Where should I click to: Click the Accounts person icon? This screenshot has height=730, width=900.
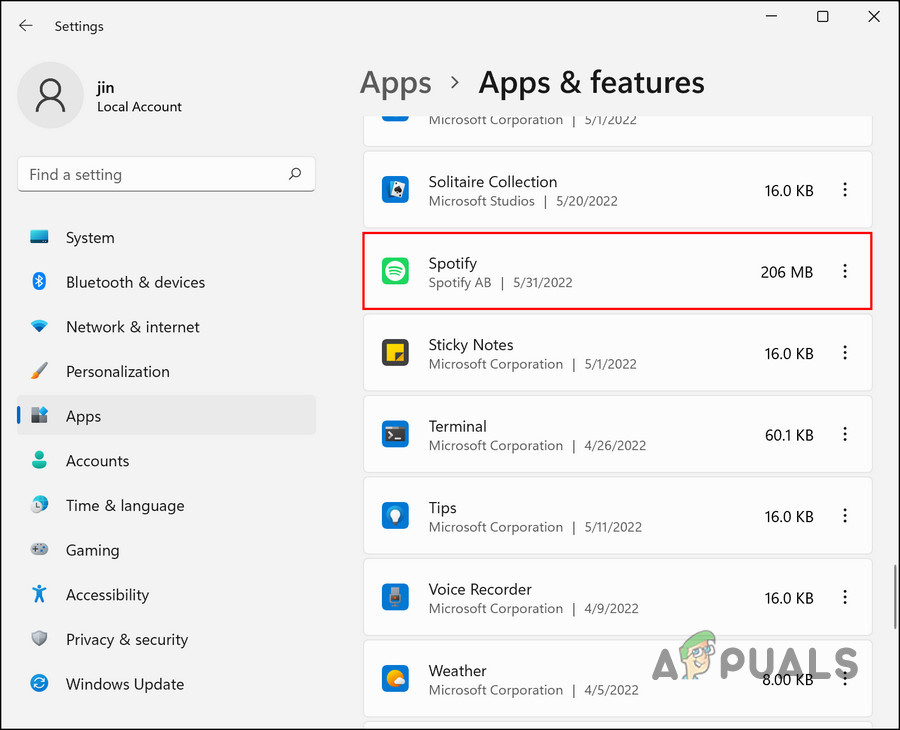click(x=39, y=460)
